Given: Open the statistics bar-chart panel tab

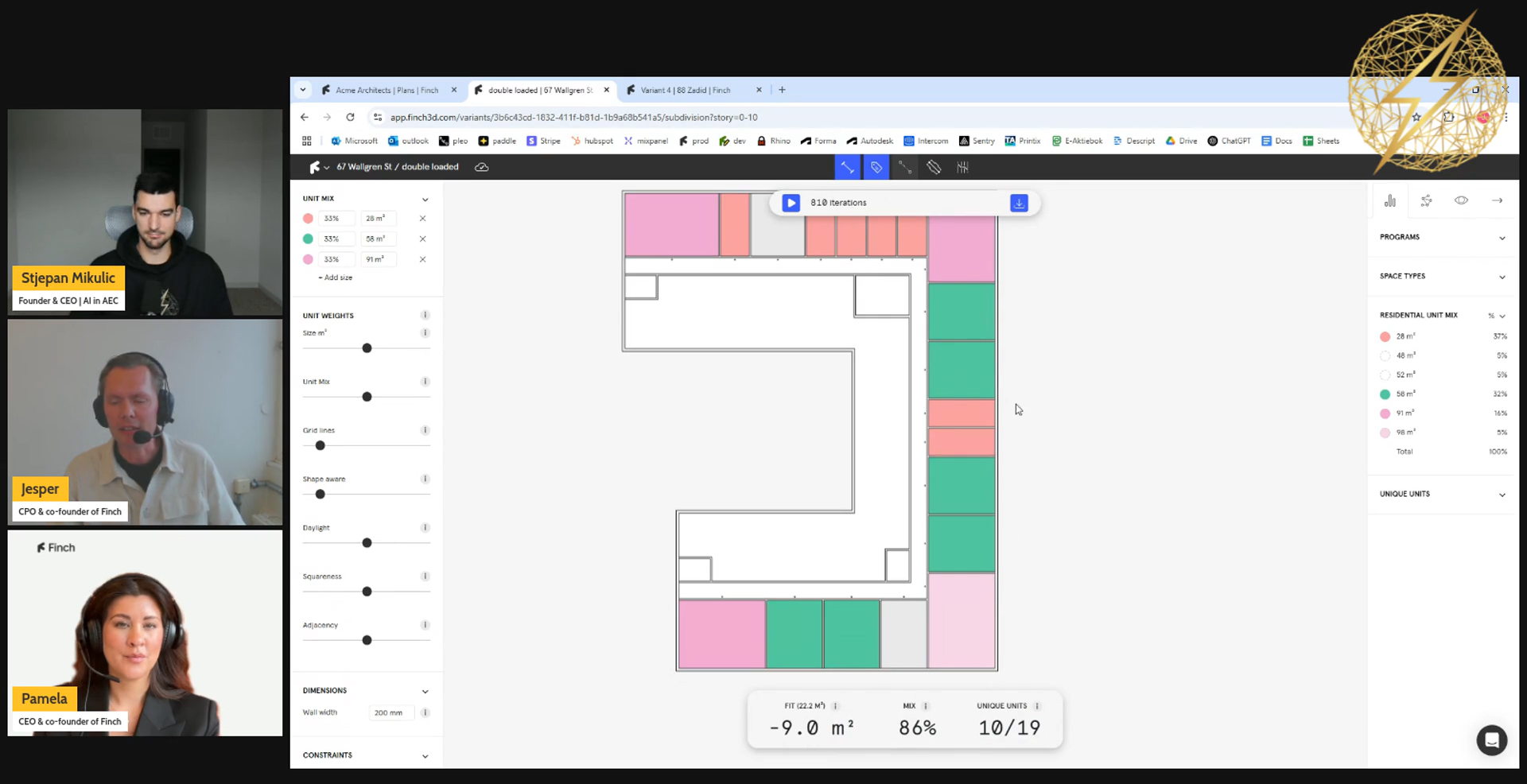Looking at the screenshot, I should [1389, 200].
